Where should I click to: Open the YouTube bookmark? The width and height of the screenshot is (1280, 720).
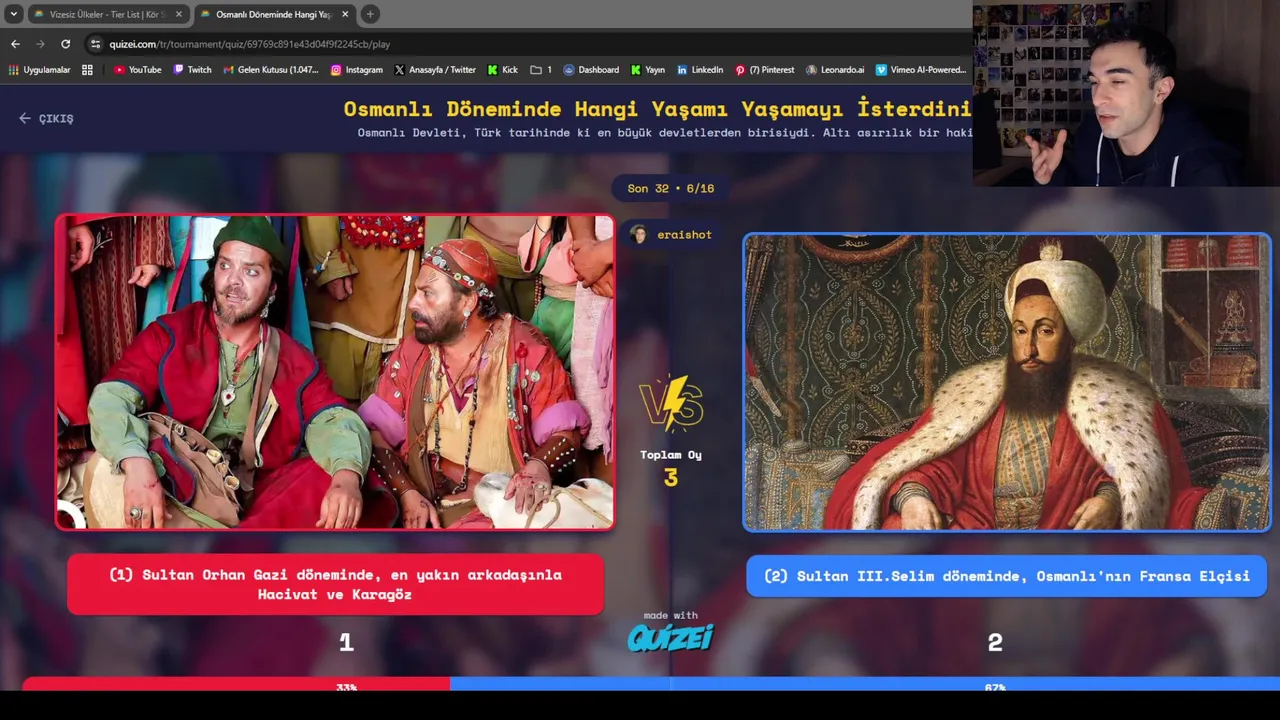(137, 70)
